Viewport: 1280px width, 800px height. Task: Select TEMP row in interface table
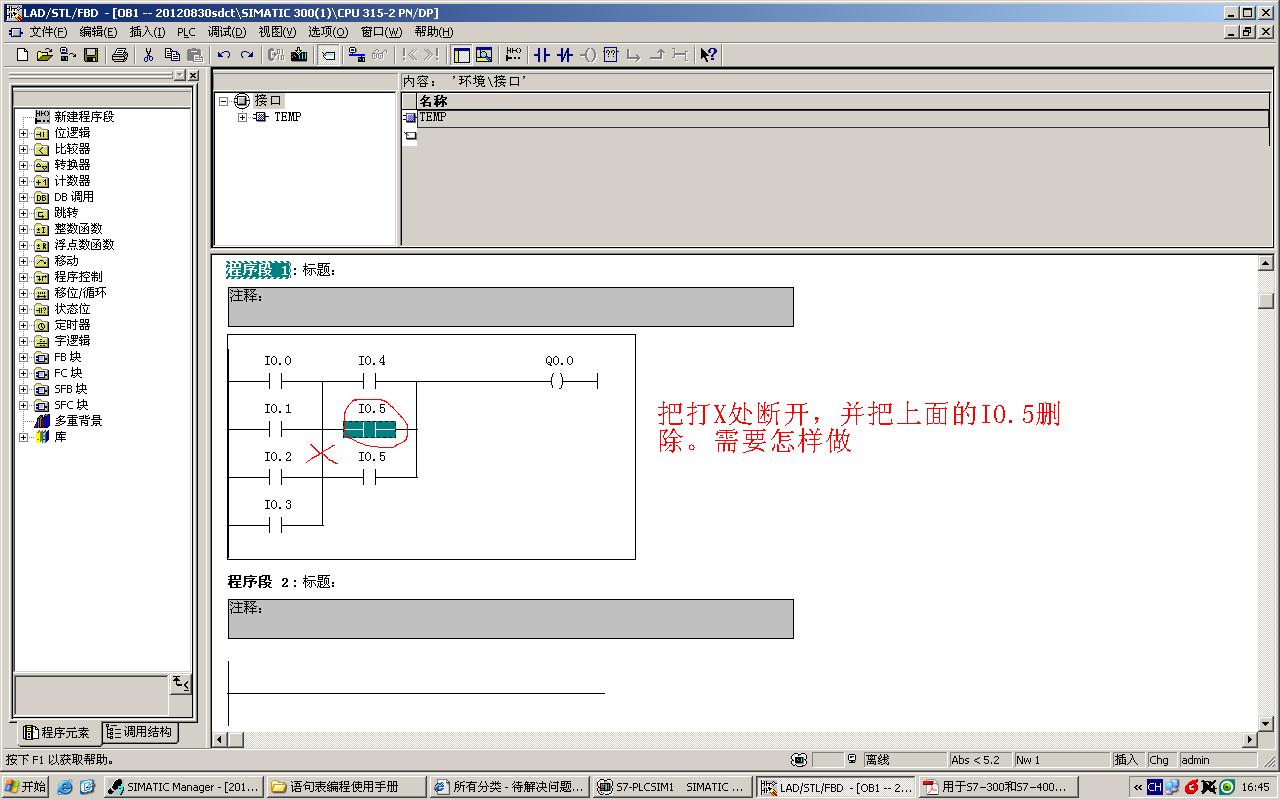point(843,118)
